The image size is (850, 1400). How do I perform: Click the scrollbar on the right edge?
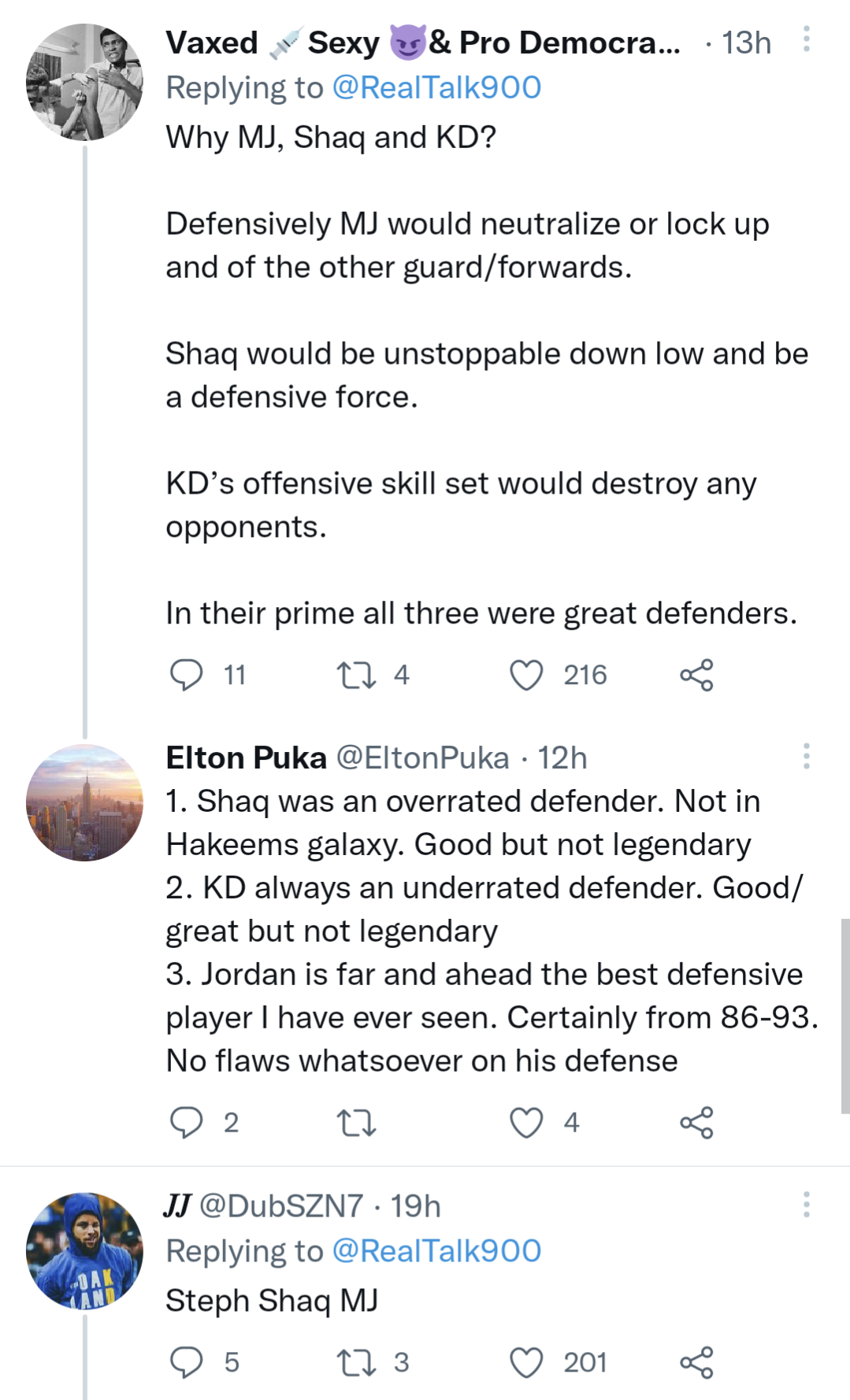pos(844,1016)
